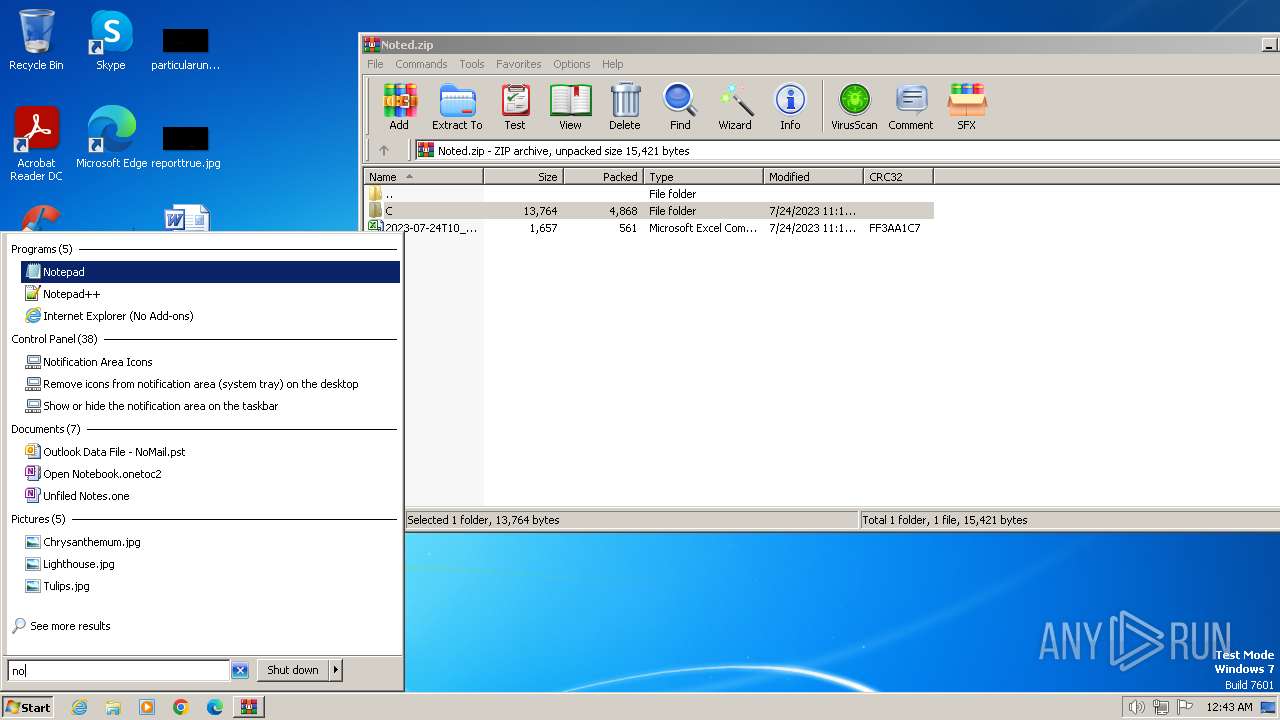This screenshot has height=720, width=1280.
Task: Open the Open Notebook.onetoc2 document
Action: pos(210,474)
